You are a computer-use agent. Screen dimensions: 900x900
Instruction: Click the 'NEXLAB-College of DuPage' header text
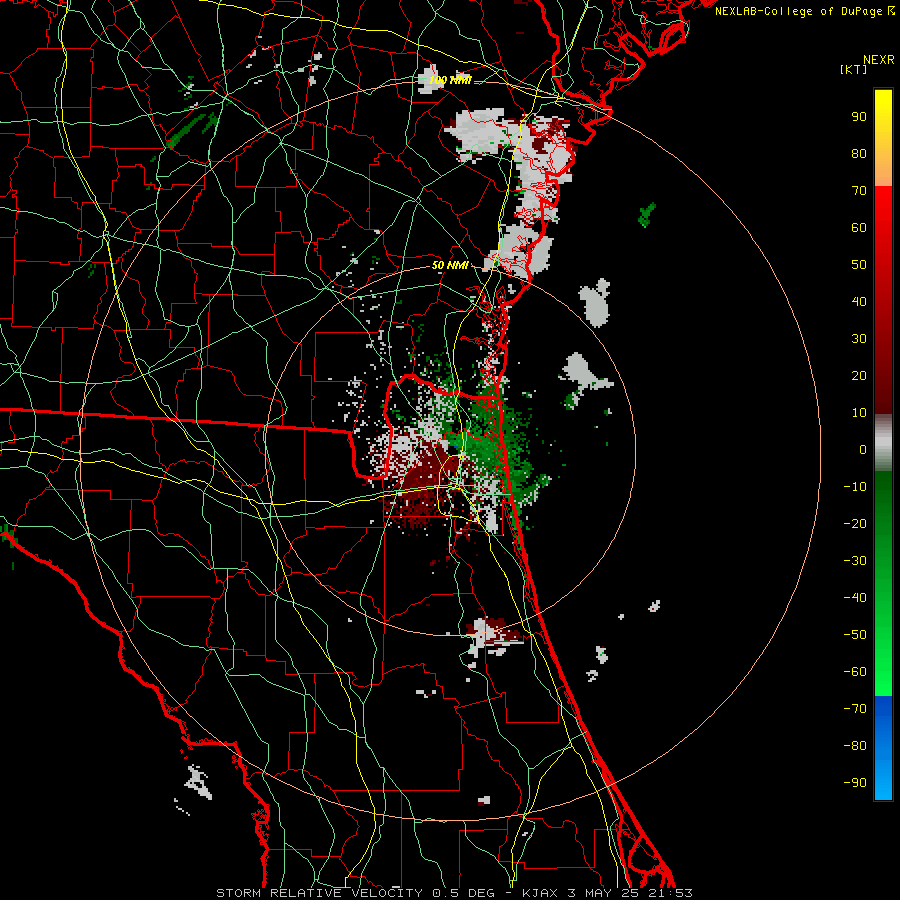pyautogui.click(x=798, y=11)
